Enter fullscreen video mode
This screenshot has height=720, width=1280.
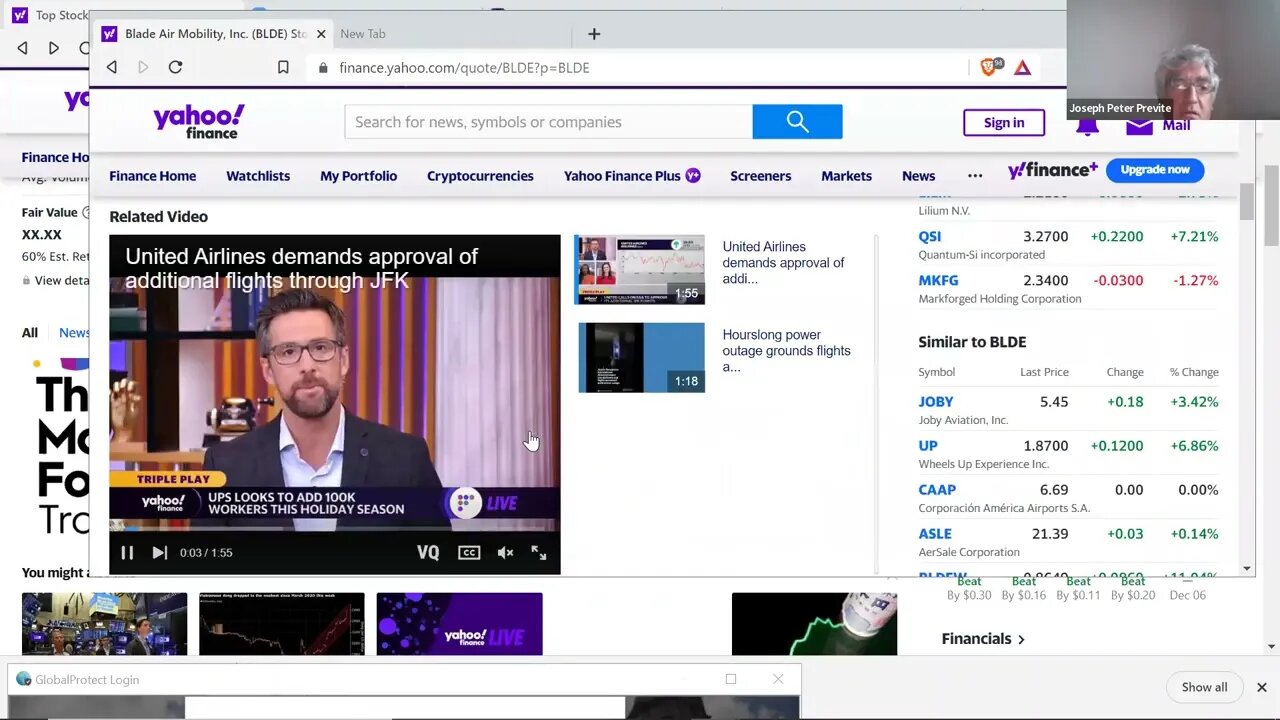(539, 552)
